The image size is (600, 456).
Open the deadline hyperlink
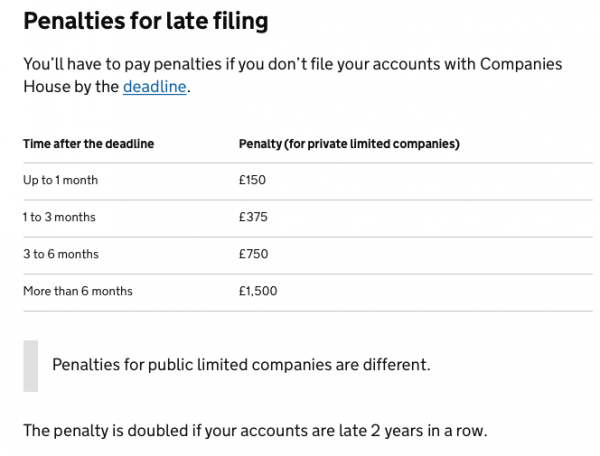[155, 87]
